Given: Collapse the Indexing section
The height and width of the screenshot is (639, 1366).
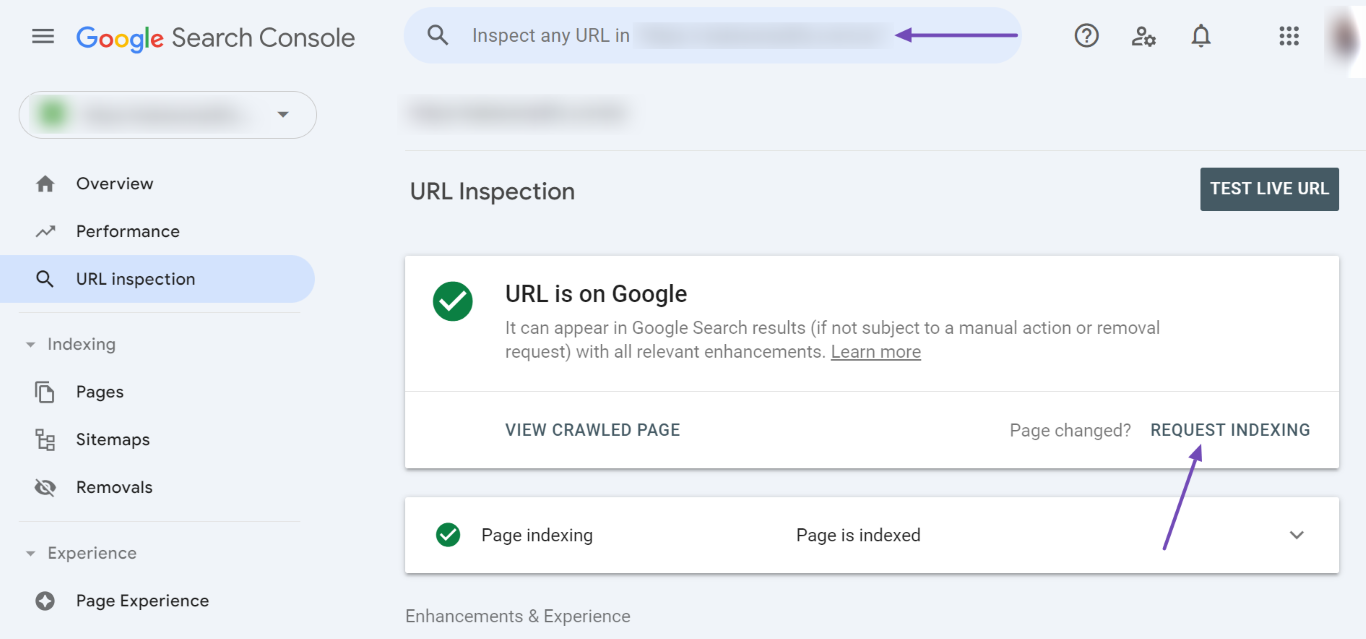Looking at the screenshot, I should click(x=30, y=345).
